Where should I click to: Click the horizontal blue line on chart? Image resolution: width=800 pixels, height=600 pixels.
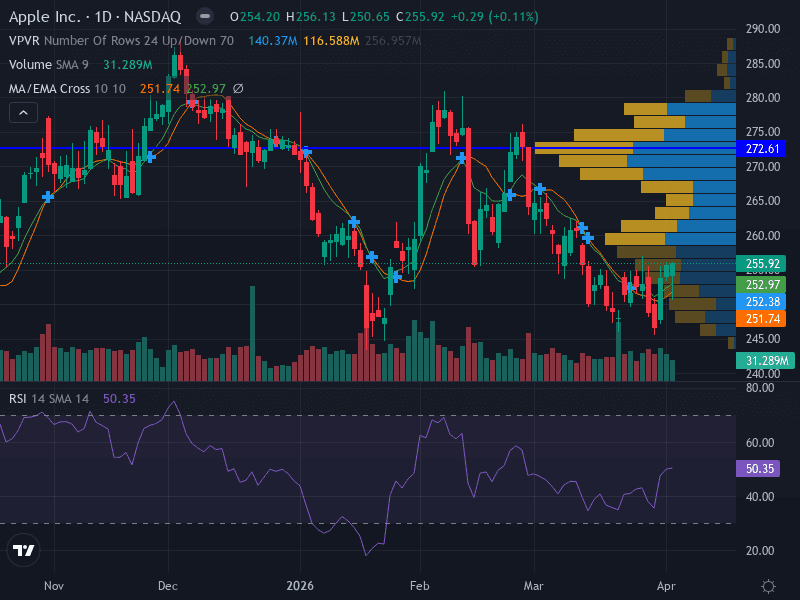(x=367, y=148)
